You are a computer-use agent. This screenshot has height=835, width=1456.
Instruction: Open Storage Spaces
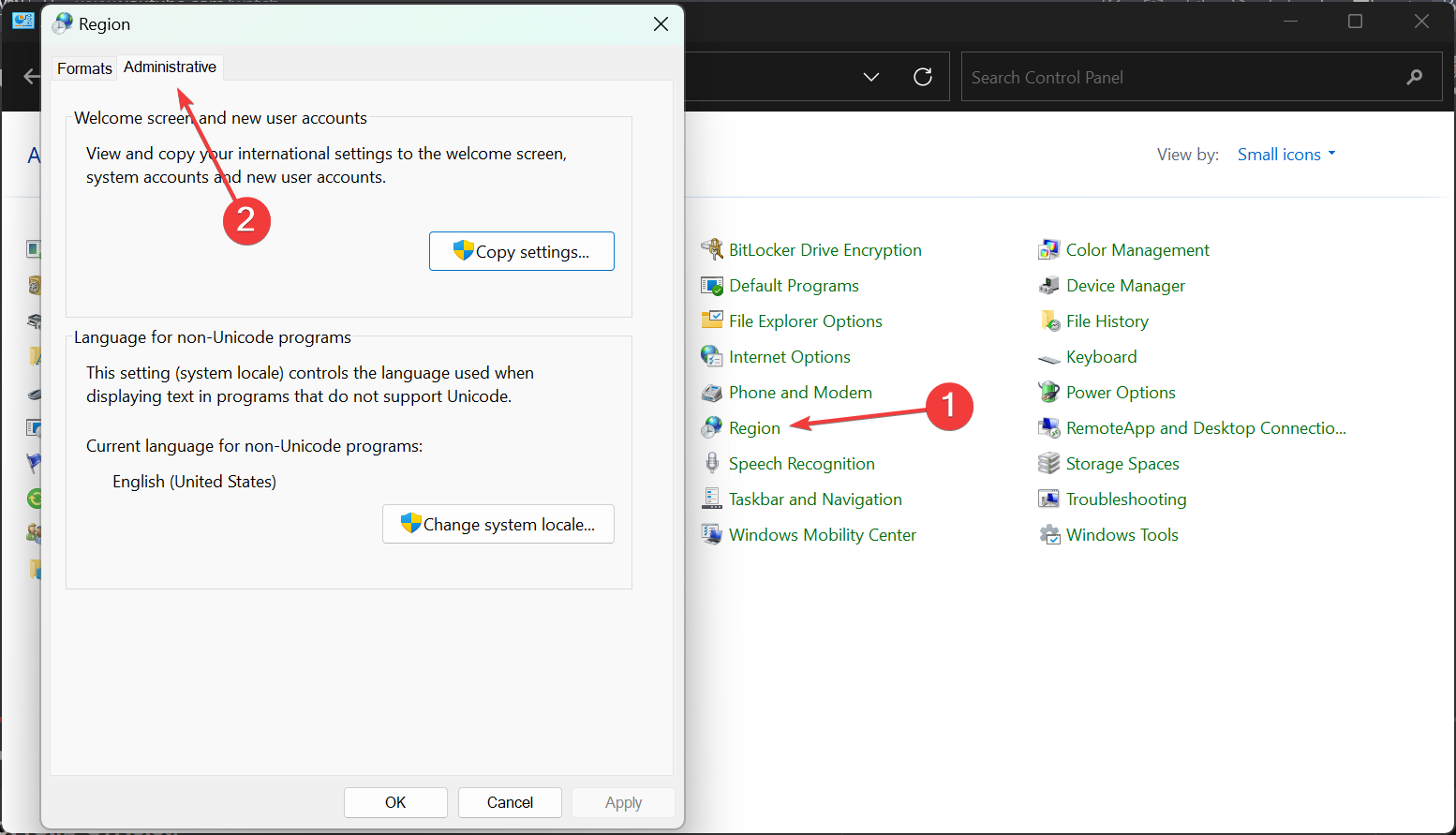pyautogui.click(x=1122, y=463)
